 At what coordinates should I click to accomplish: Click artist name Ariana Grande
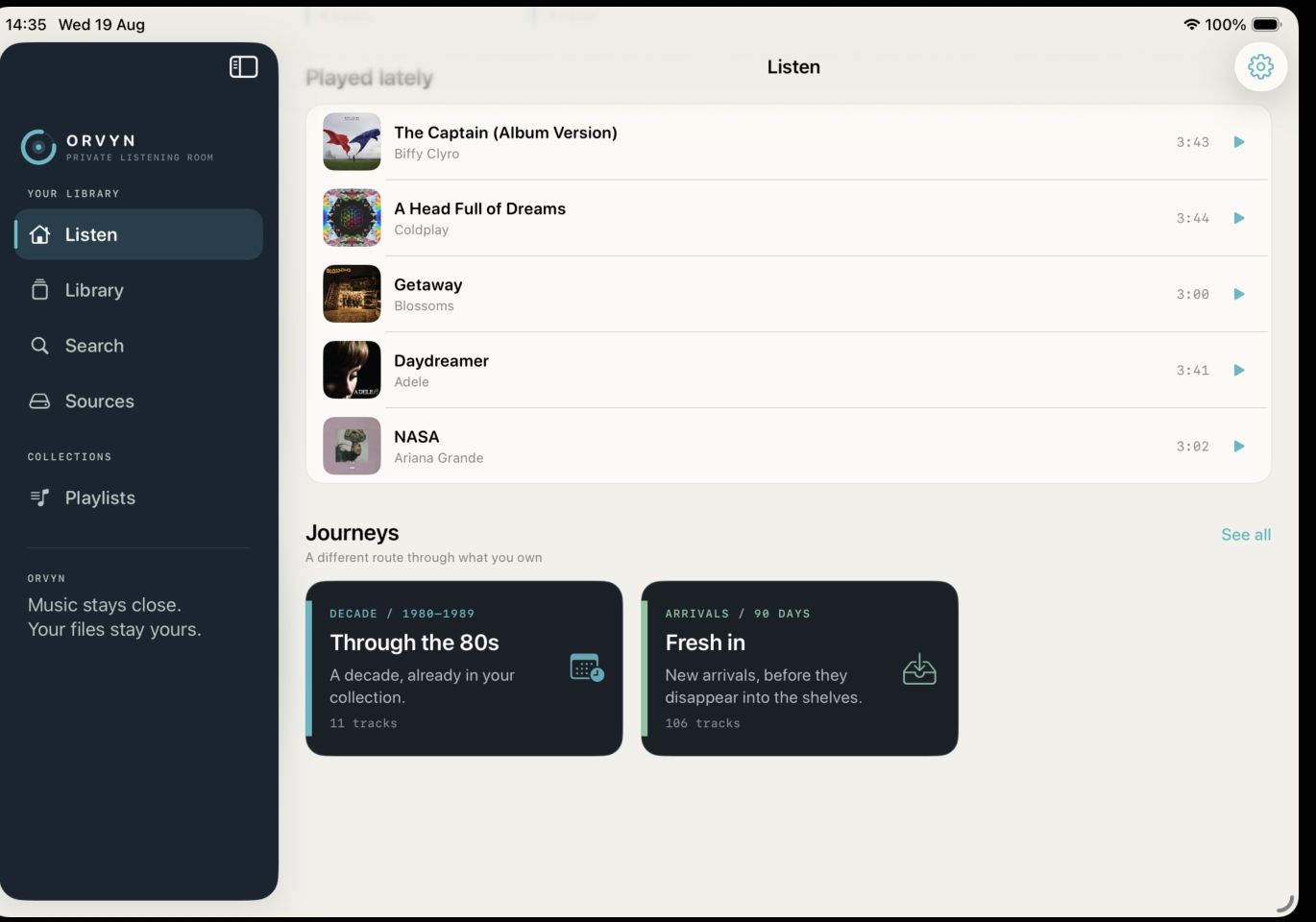[x=439, y=458]
